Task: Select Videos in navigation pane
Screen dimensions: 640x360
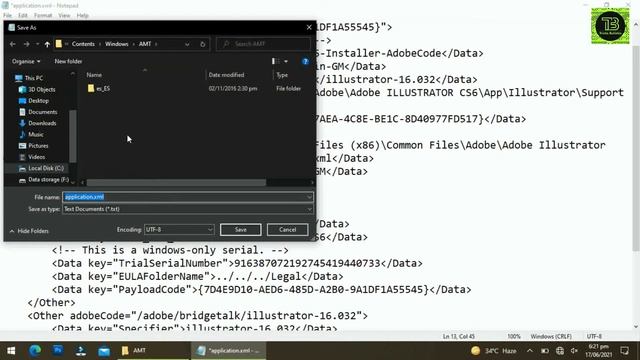Action: 36,157
